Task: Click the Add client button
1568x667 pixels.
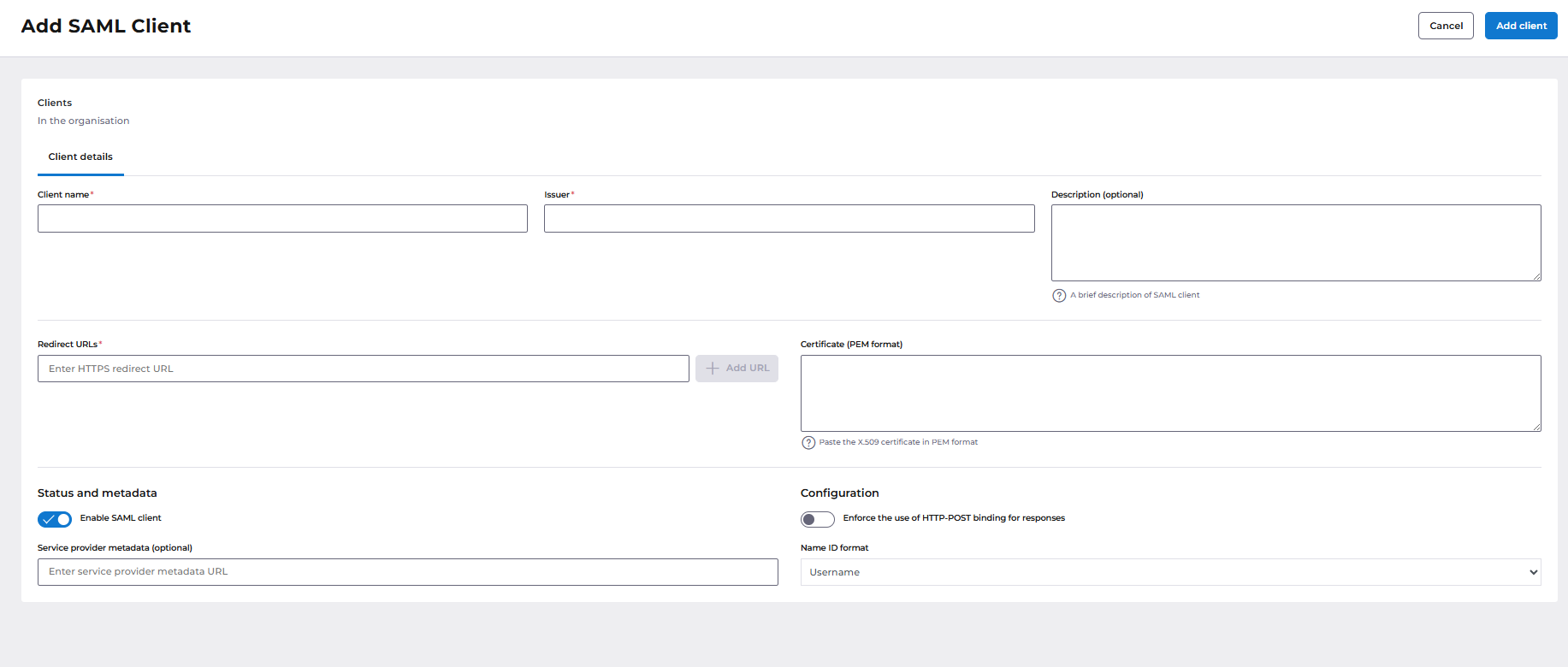Action: 1521,26
